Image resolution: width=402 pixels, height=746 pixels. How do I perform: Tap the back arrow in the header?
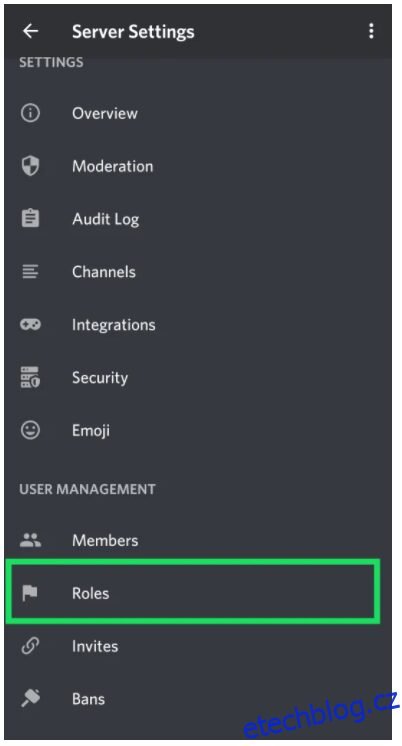(x=30, y=31)
